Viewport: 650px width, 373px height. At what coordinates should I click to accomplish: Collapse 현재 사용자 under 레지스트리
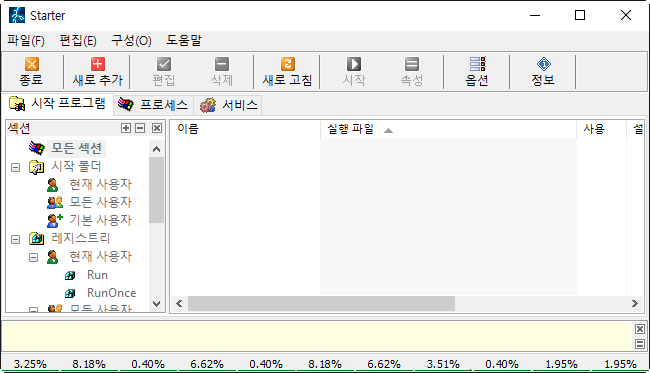click(x=34, y=258)
